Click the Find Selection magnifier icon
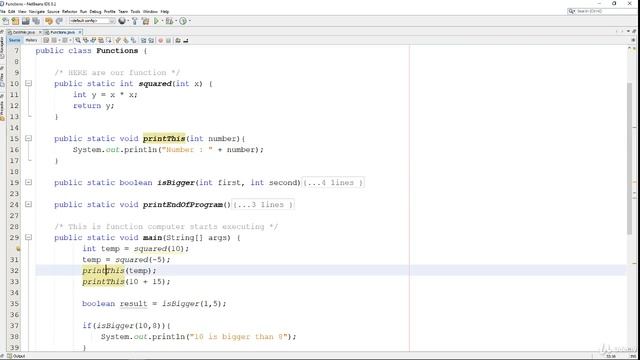 [x=78, y=40]
